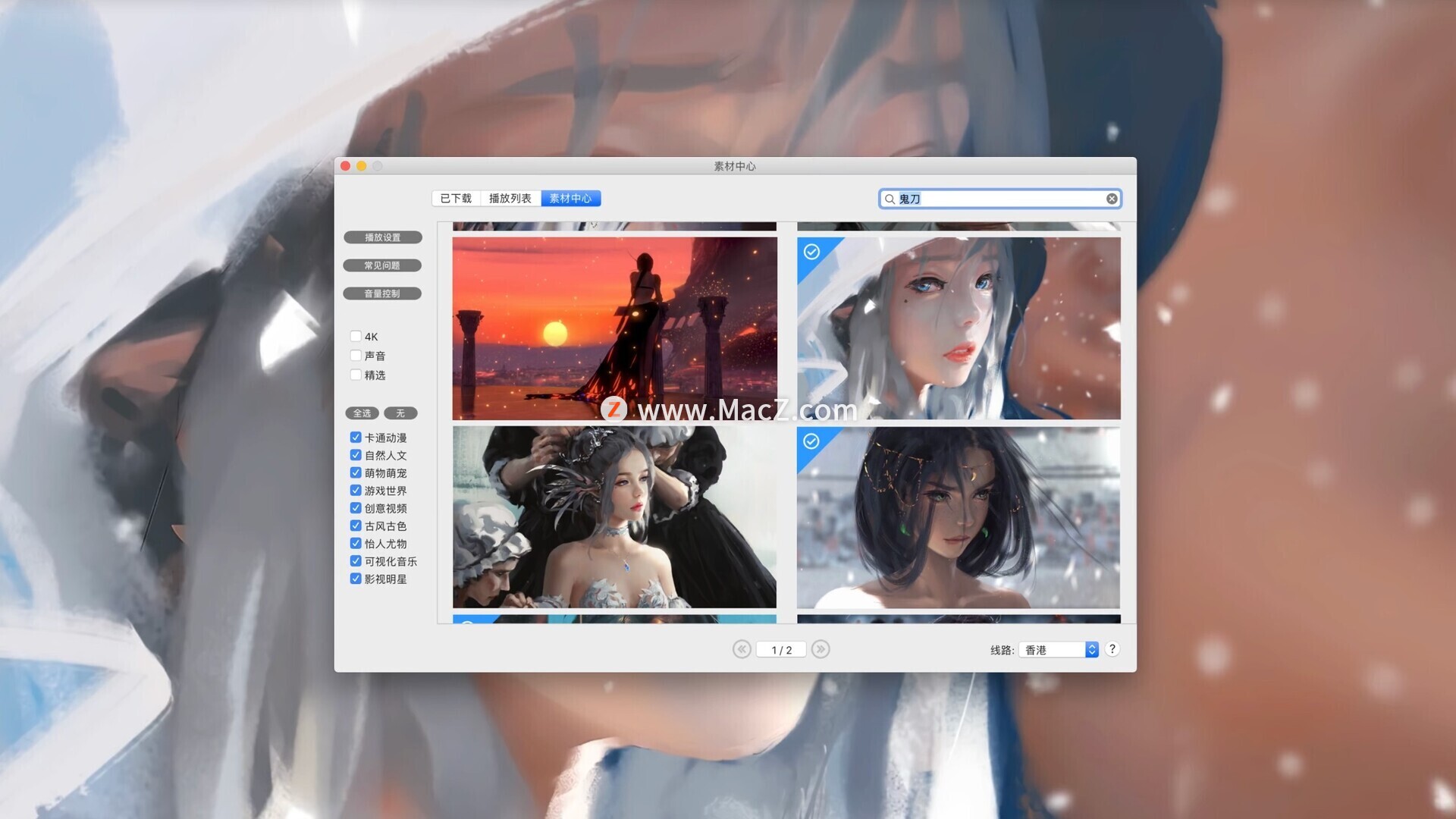Image resolution: width=1456 pixels, height=819 pixels.
Task: Uncheck the 自然人文 category
Action: click(356, 455)
